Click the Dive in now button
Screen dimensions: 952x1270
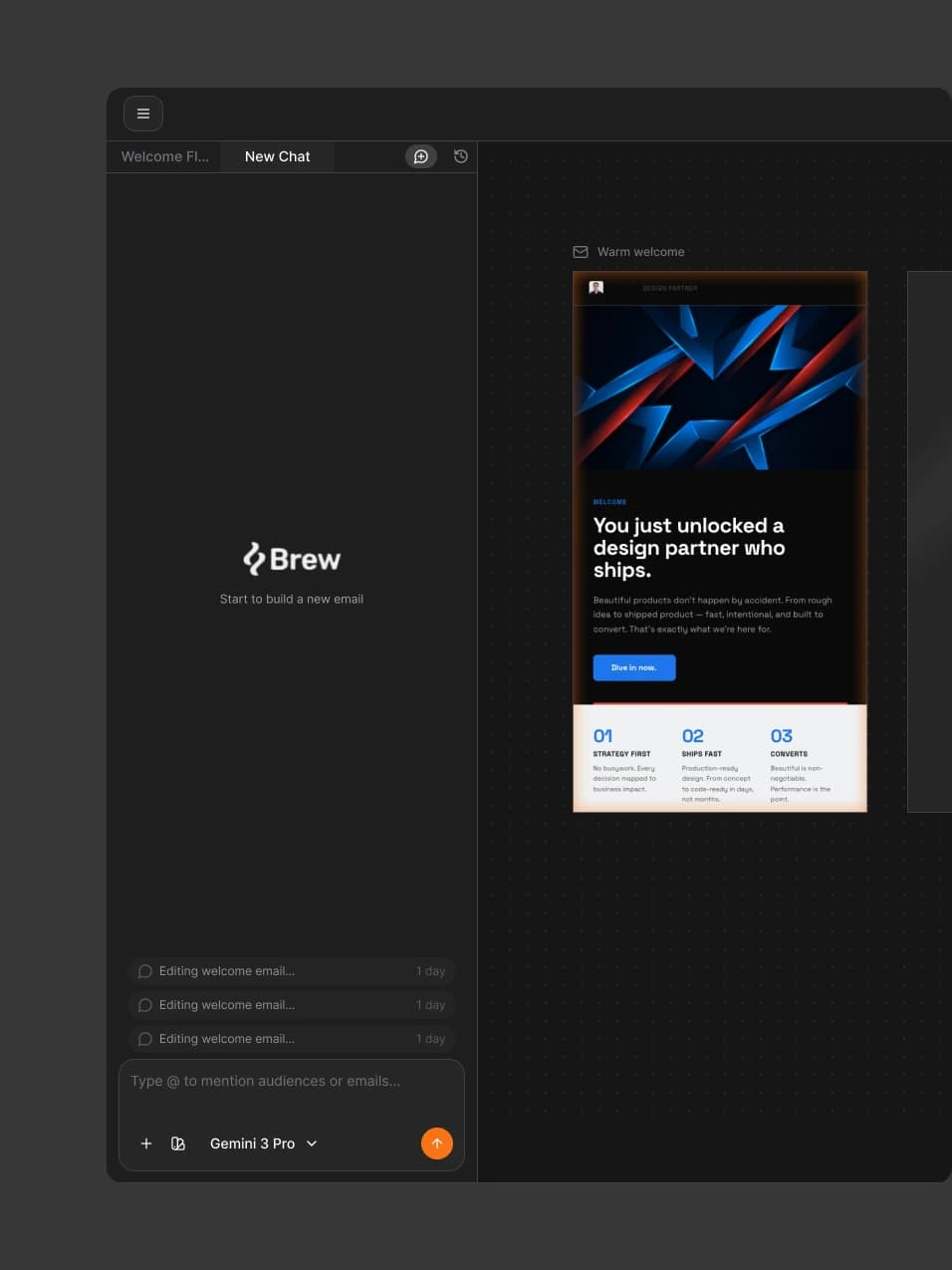pyautogui.click(x=634, y=667)
